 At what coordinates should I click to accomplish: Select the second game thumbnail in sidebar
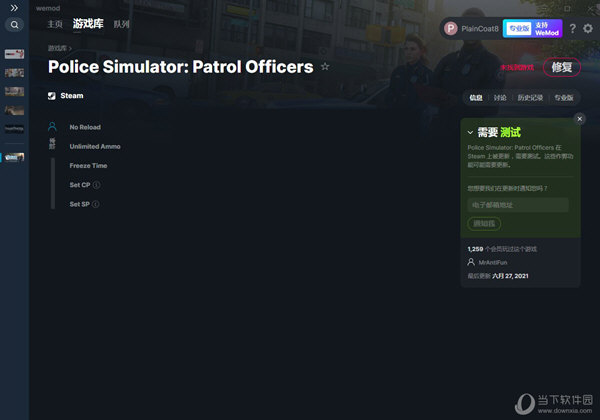(14, 73)
